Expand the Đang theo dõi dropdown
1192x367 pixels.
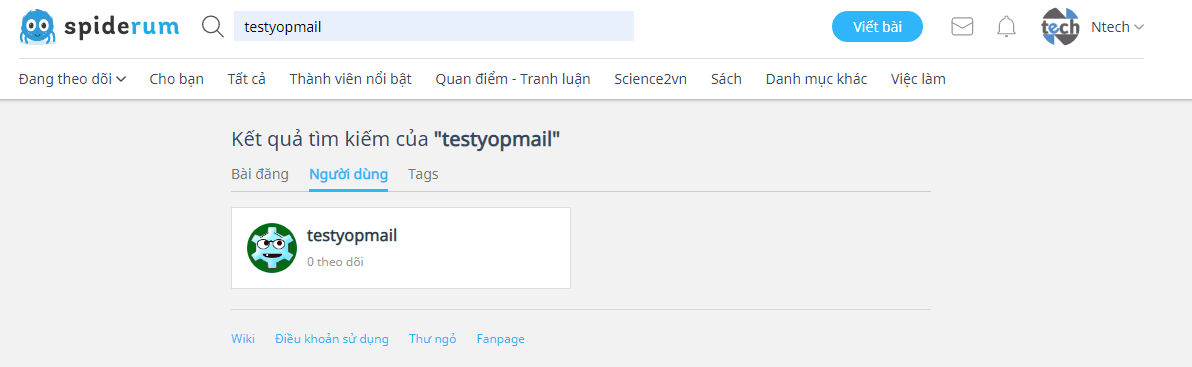[72, 79]
